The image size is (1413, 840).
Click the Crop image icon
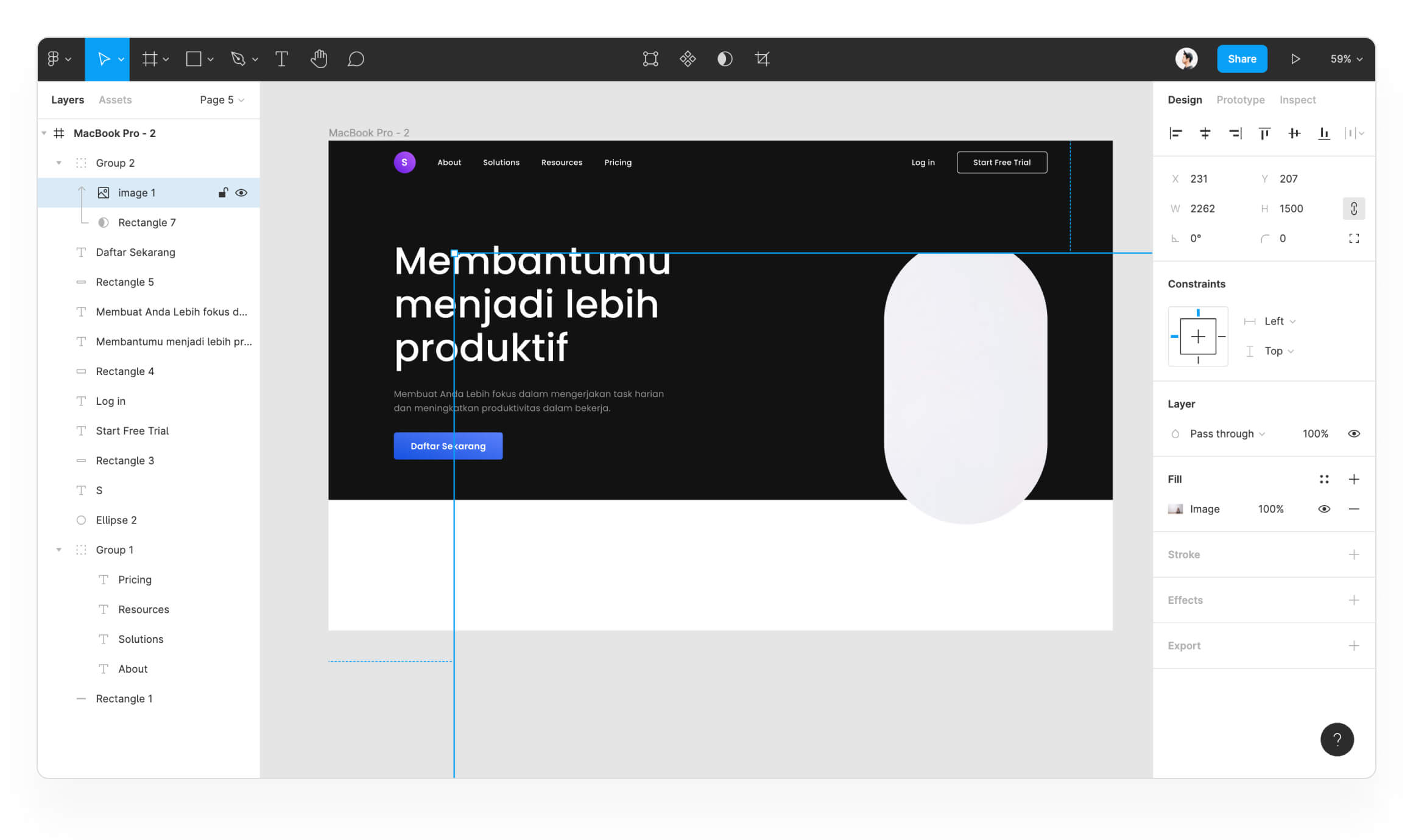pyautogui.click(x=762, y=59)
